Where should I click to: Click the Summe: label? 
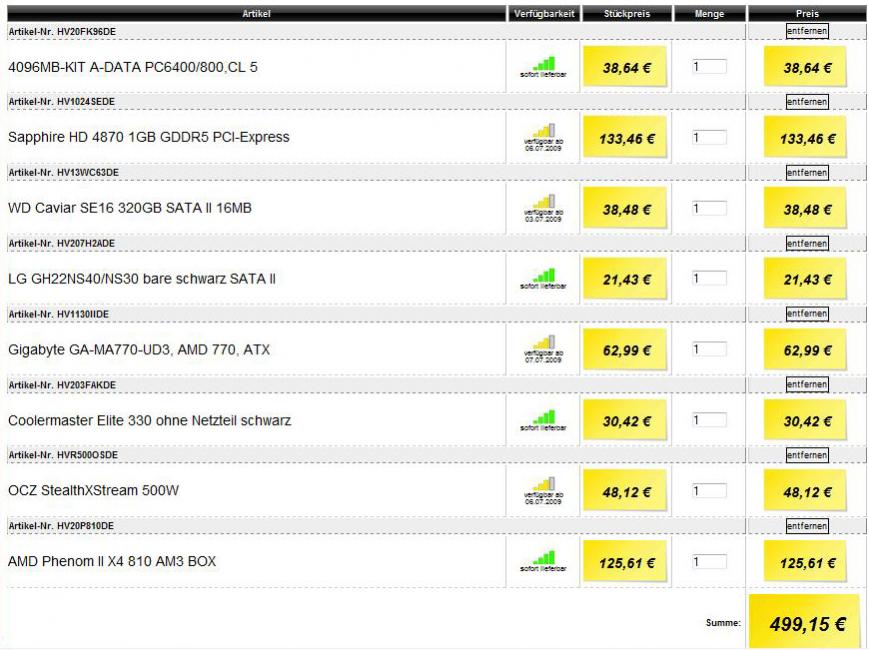(723, 622)
